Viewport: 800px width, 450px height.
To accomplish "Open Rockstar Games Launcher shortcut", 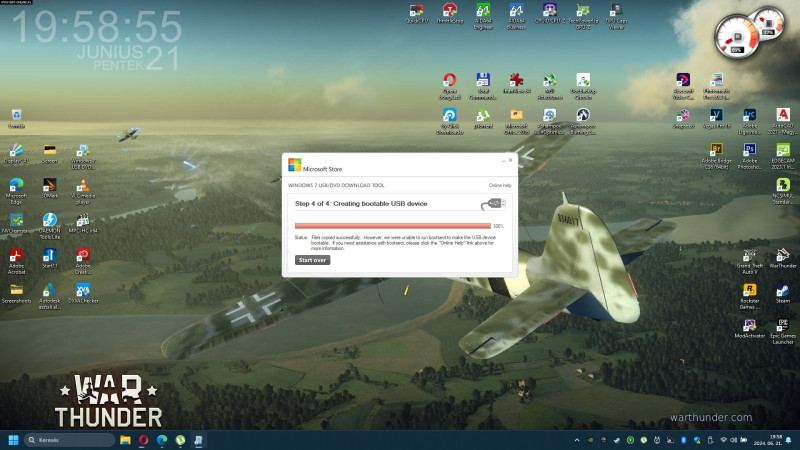I will click(749, 296).
